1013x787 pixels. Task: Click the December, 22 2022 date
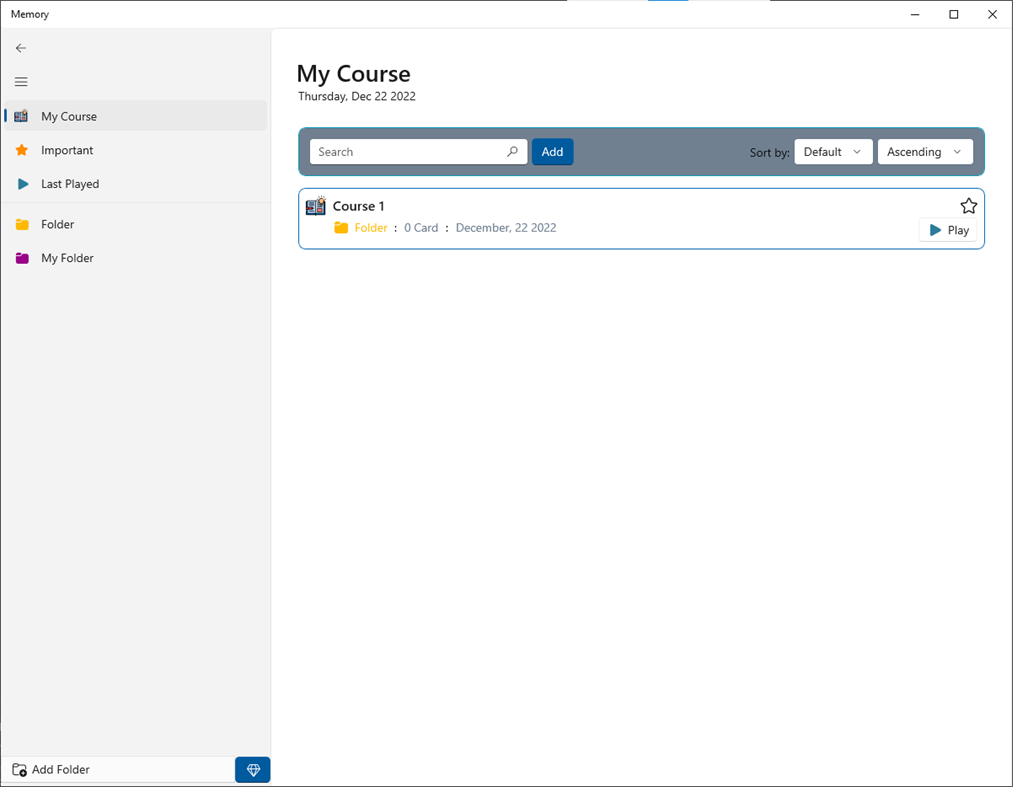(506, 227)
